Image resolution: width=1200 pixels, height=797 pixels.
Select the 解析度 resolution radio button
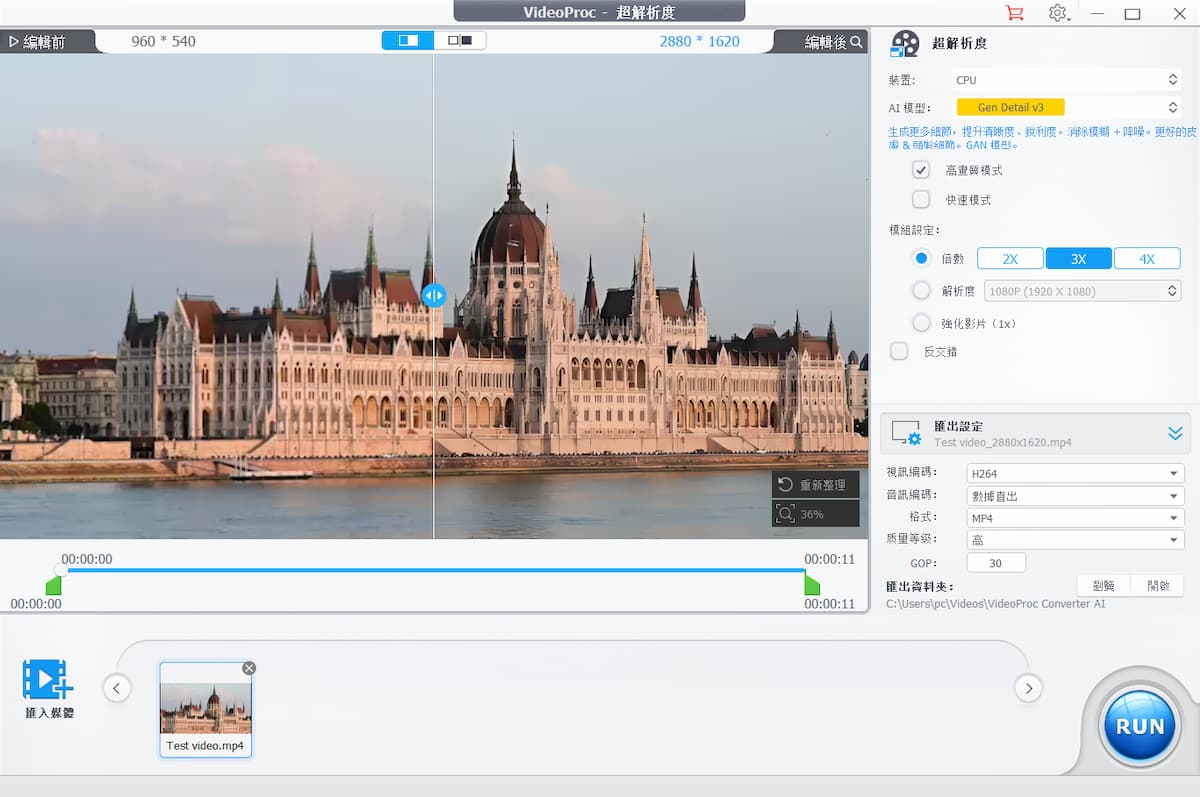pos(921,290)
